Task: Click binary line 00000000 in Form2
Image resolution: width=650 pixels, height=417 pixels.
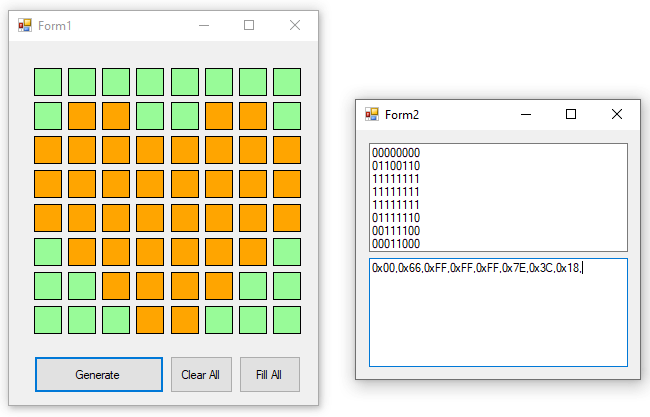Action: click(x=396, y=153)
